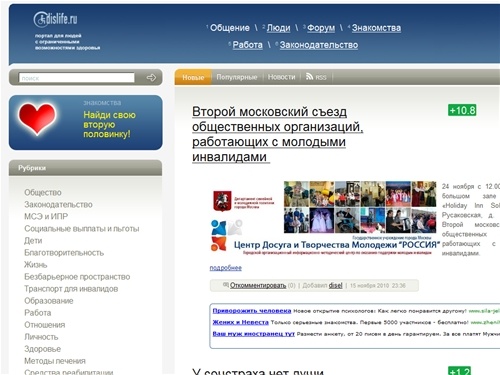
Task: Open the Общение navigation item
Action: pos(230,28)
